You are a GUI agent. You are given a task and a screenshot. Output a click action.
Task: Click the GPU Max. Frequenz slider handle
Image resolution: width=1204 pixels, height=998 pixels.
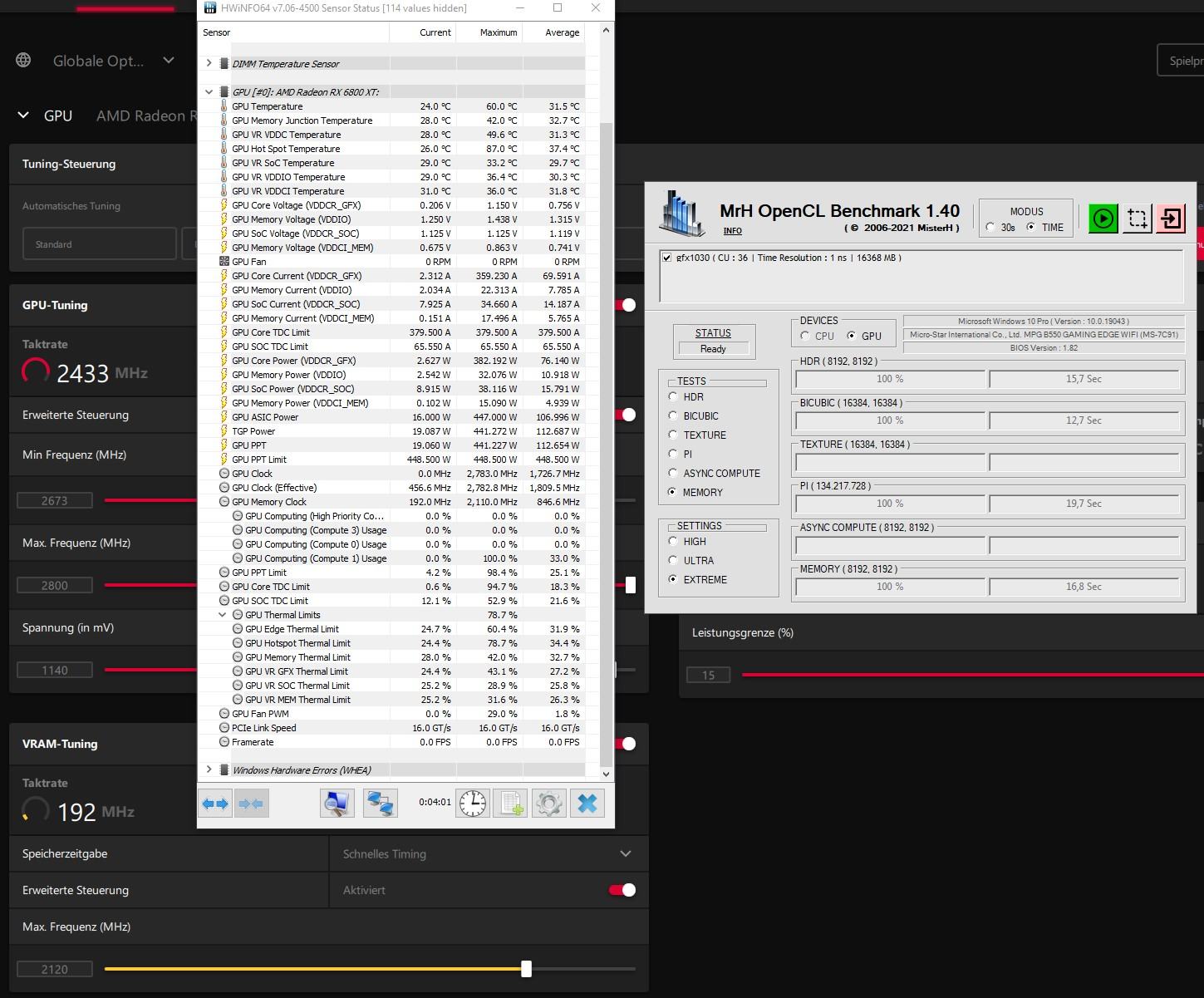(x=631, y=585)
